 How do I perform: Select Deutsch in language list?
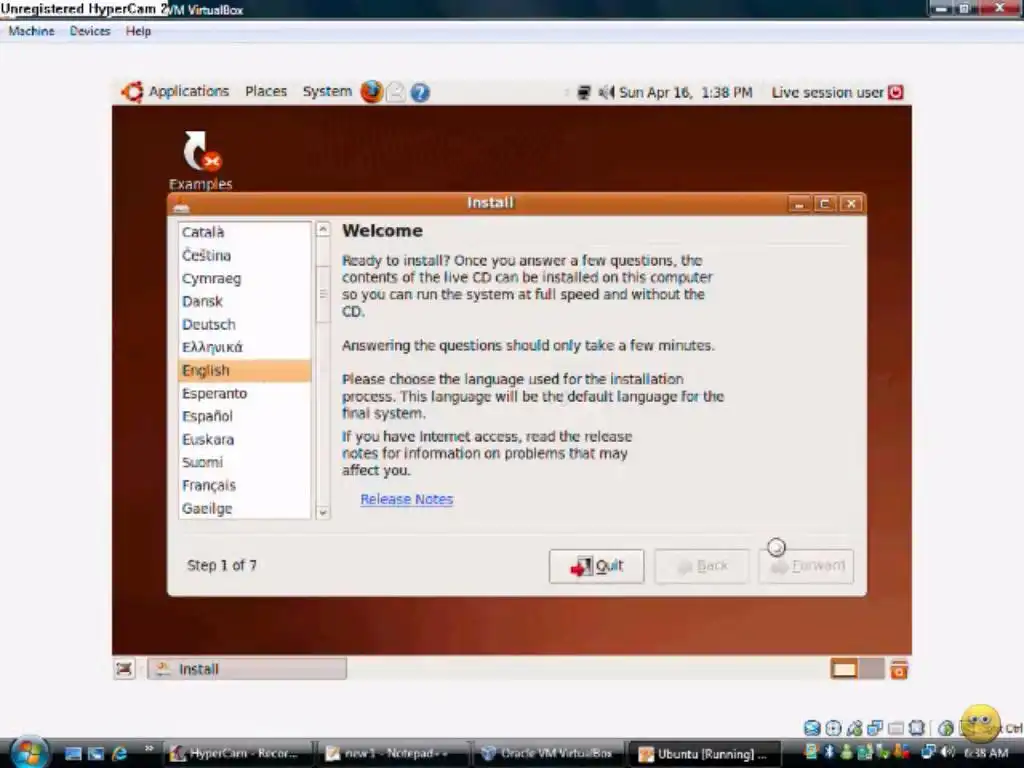coord(245,325)
